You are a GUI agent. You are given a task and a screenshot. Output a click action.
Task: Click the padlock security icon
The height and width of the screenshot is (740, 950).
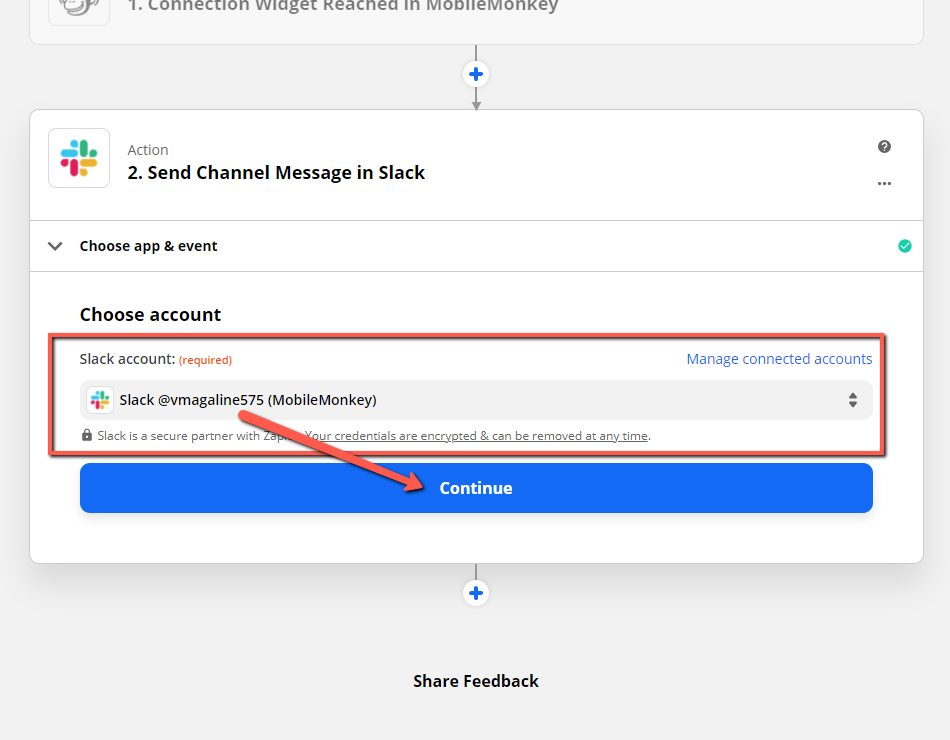[87, 435]
